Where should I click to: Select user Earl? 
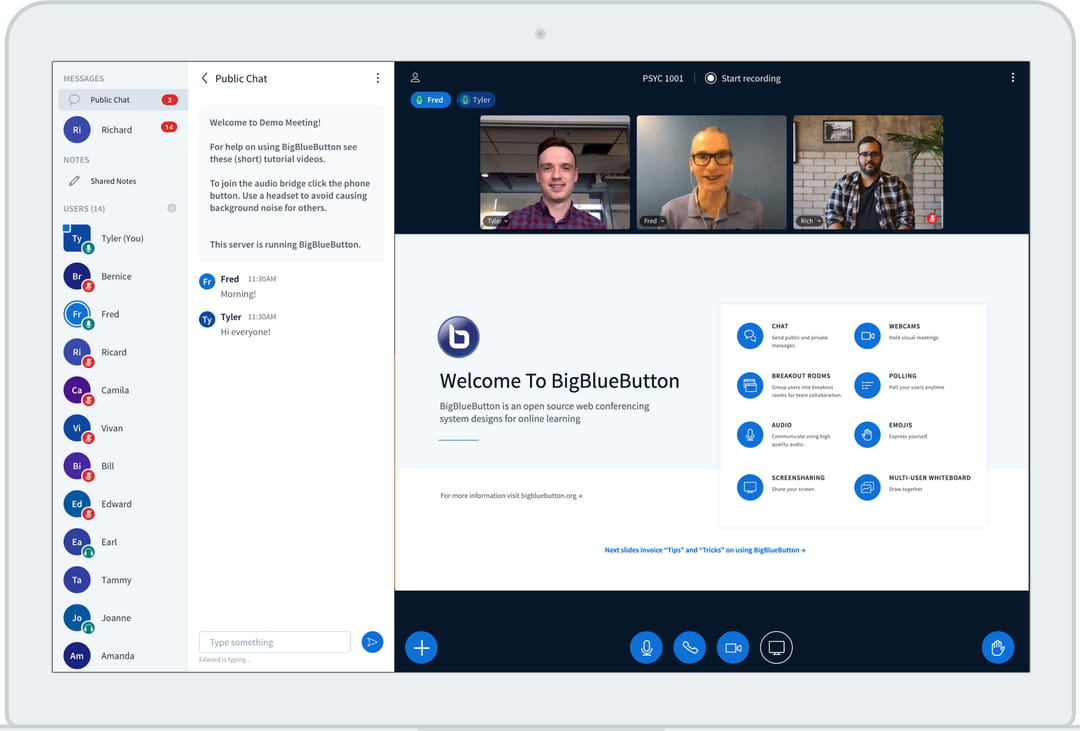click(x=118, y=542)
